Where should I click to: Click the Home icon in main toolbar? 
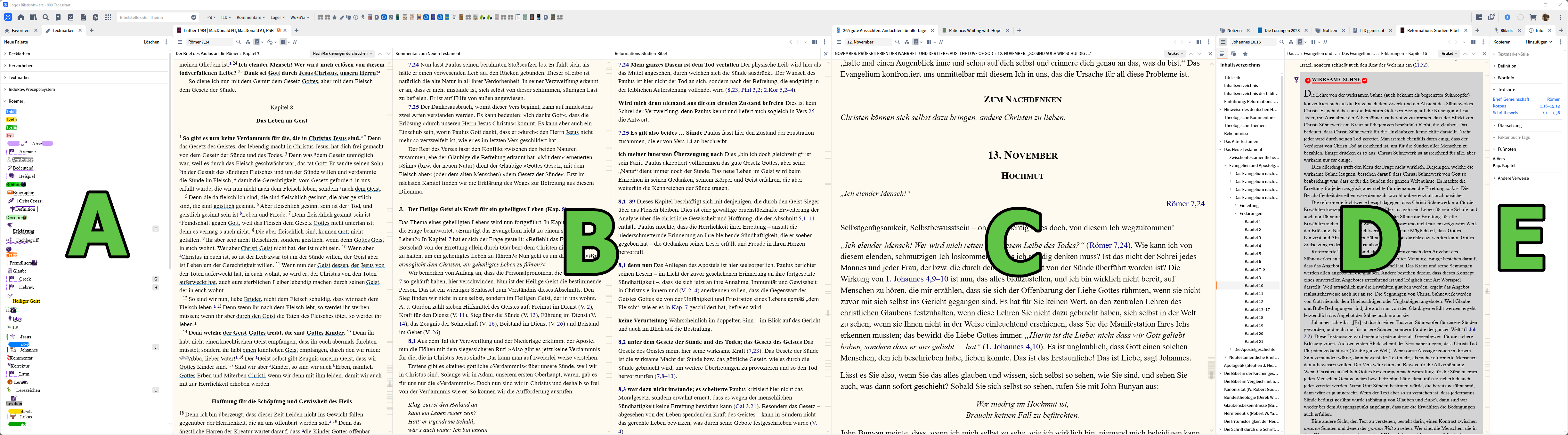(x=21, y=18)
